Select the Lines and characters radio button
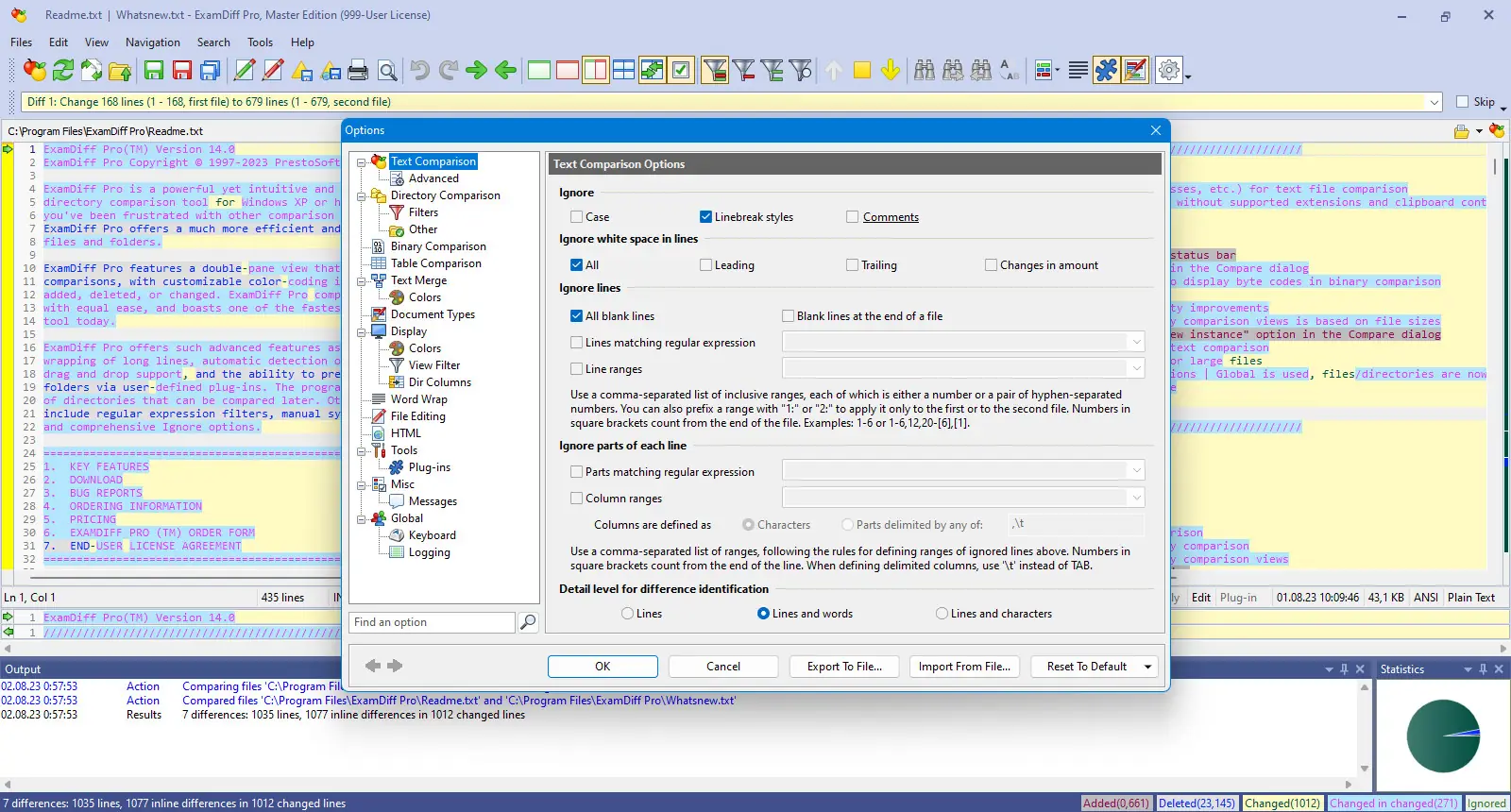This screenshot has height=812, width=1511. (x=942, y=614)
